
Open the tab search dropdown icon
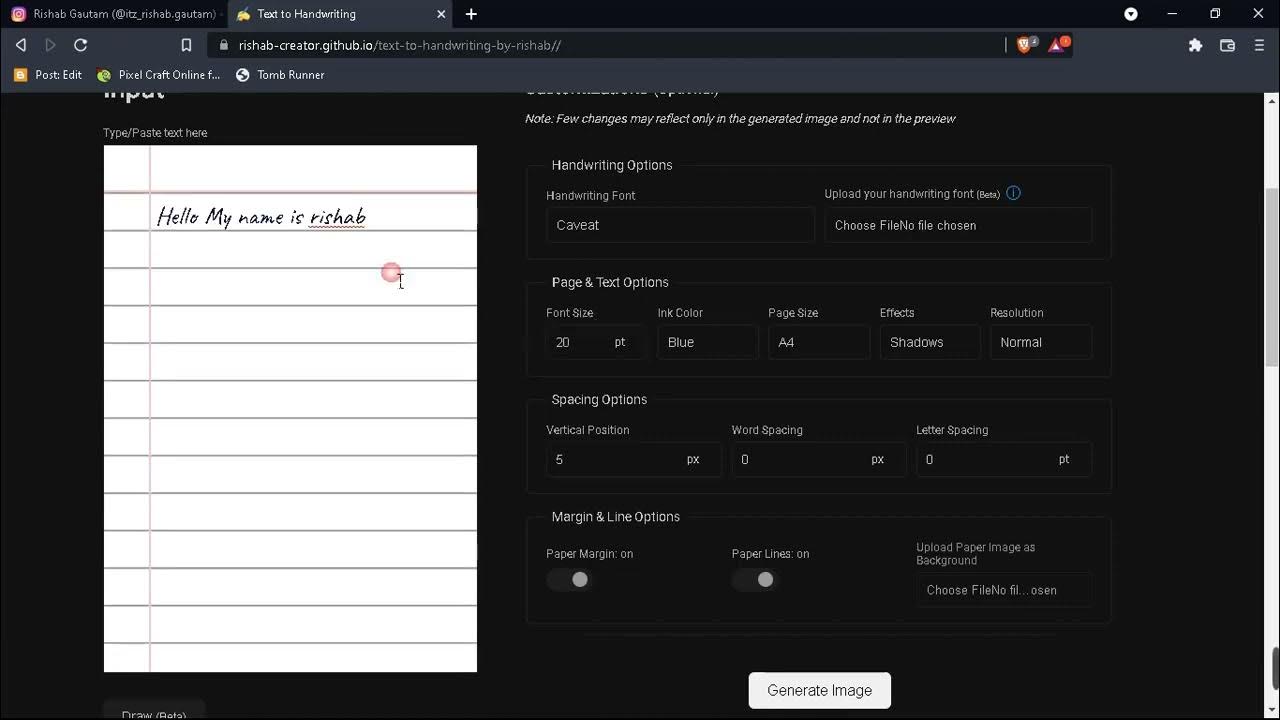point(1131,14)
